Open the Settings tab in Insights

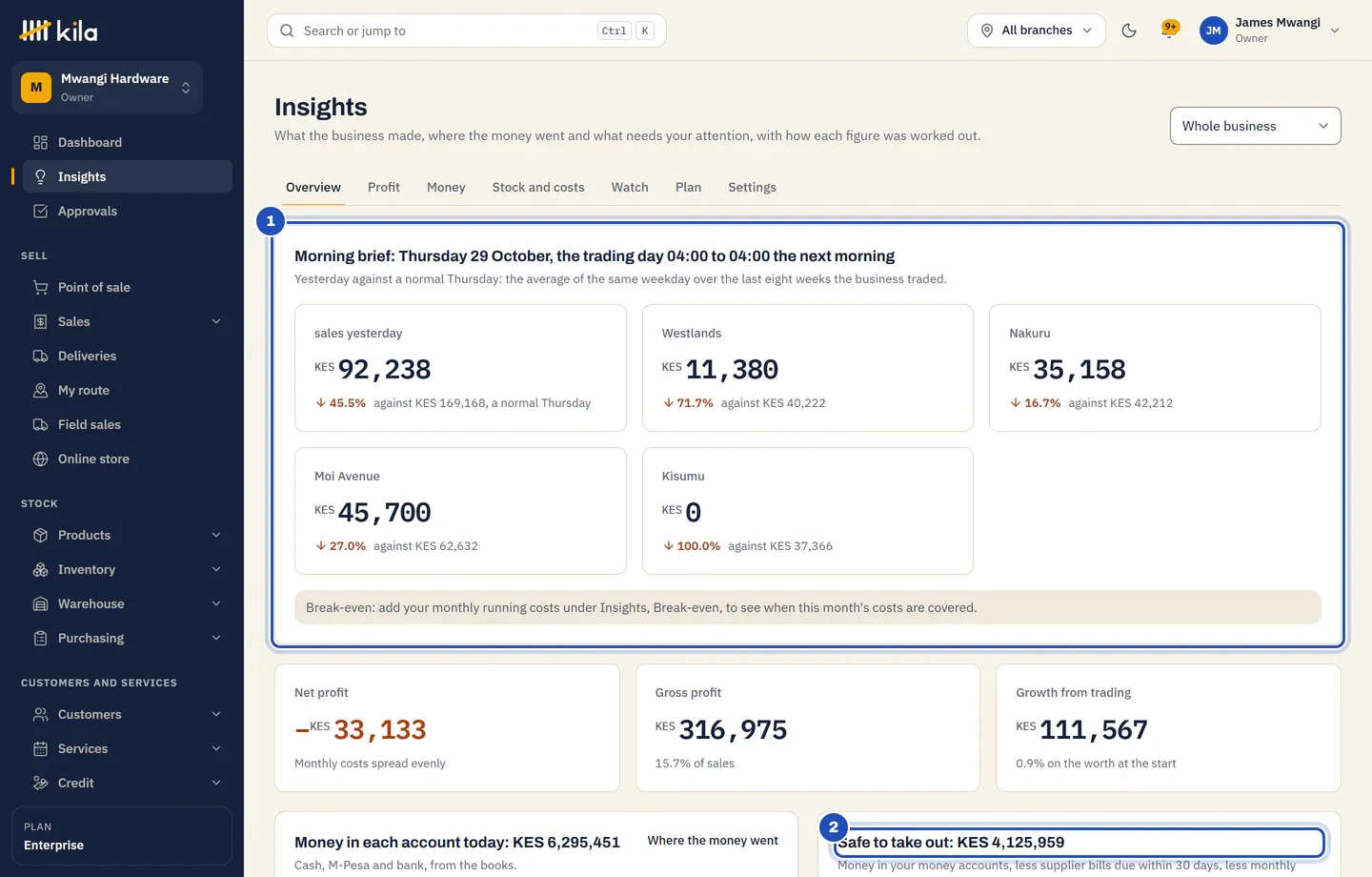tap(752, 187)
